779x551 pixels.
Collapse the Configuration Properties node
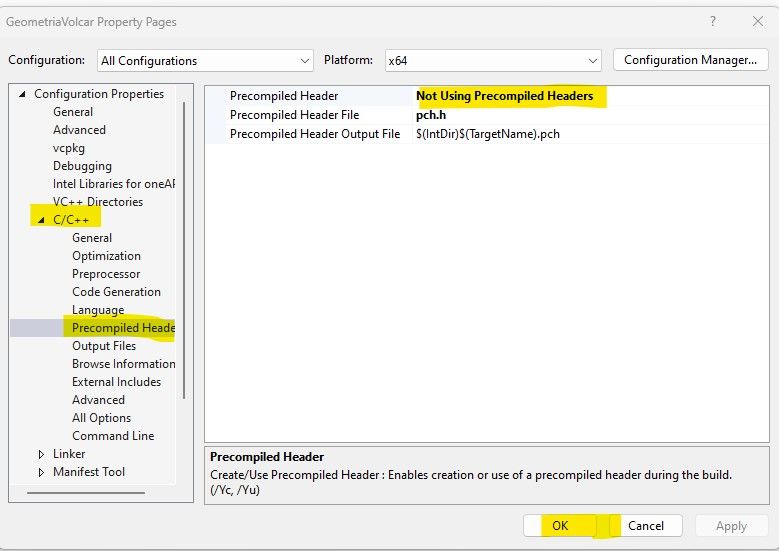click(22, 94)
